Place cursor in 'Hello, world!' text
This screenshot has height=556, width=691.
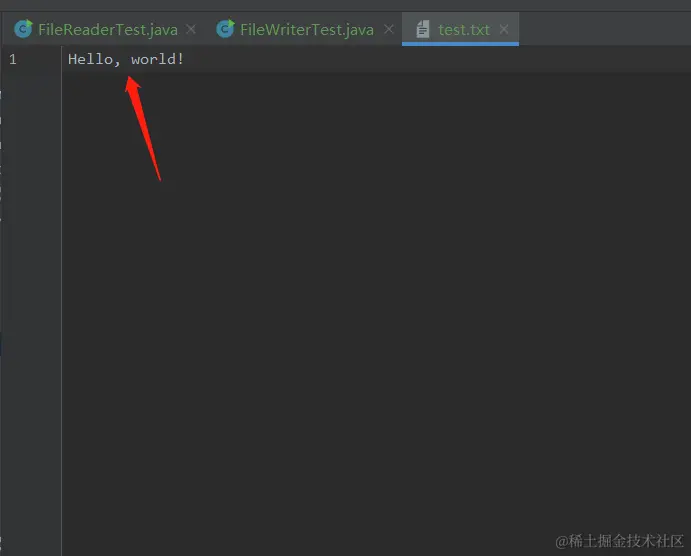(x=126, y=59)
